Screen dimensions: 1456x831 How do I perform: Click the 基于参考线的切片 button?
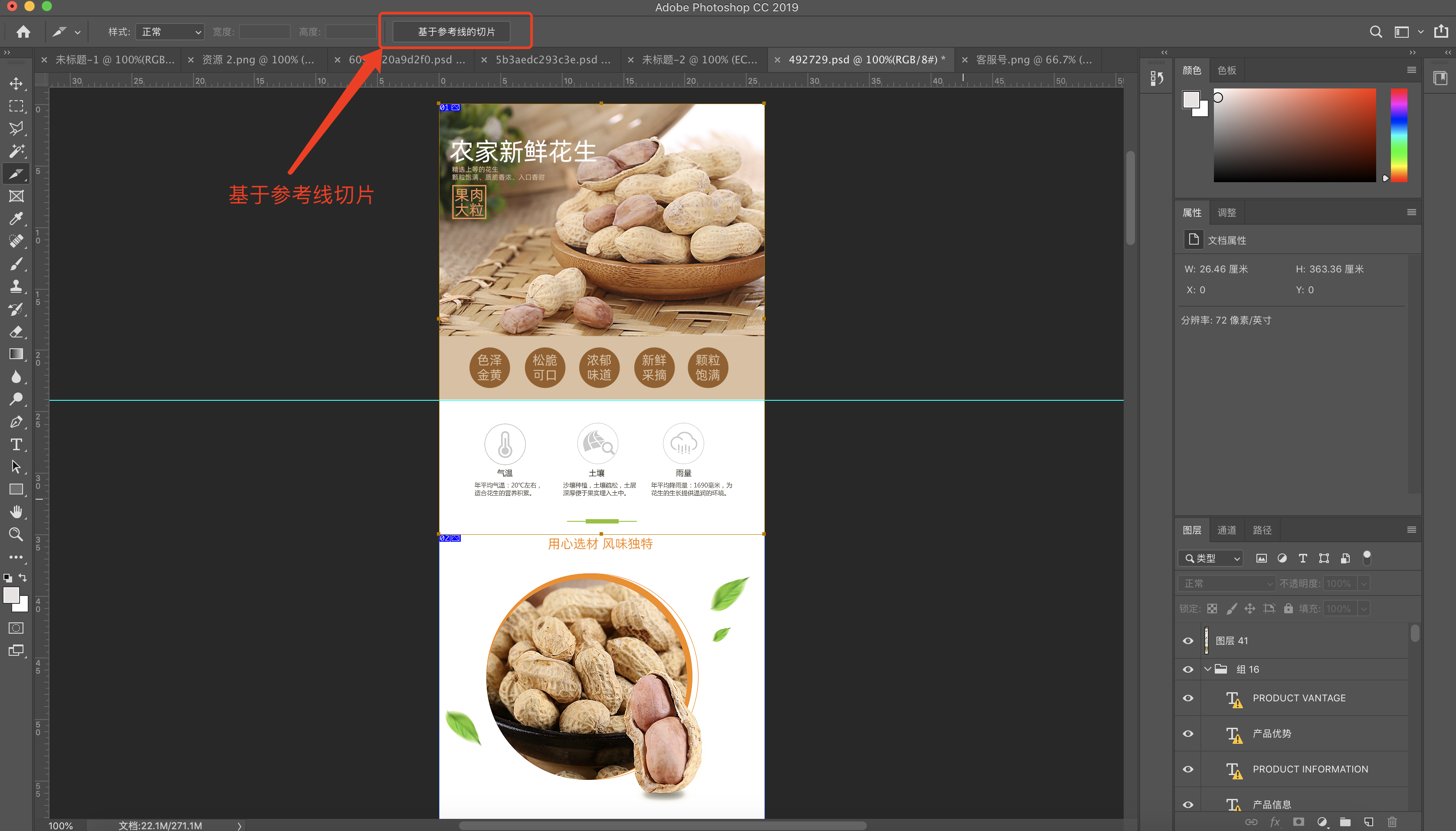click(x=456, y=32)
